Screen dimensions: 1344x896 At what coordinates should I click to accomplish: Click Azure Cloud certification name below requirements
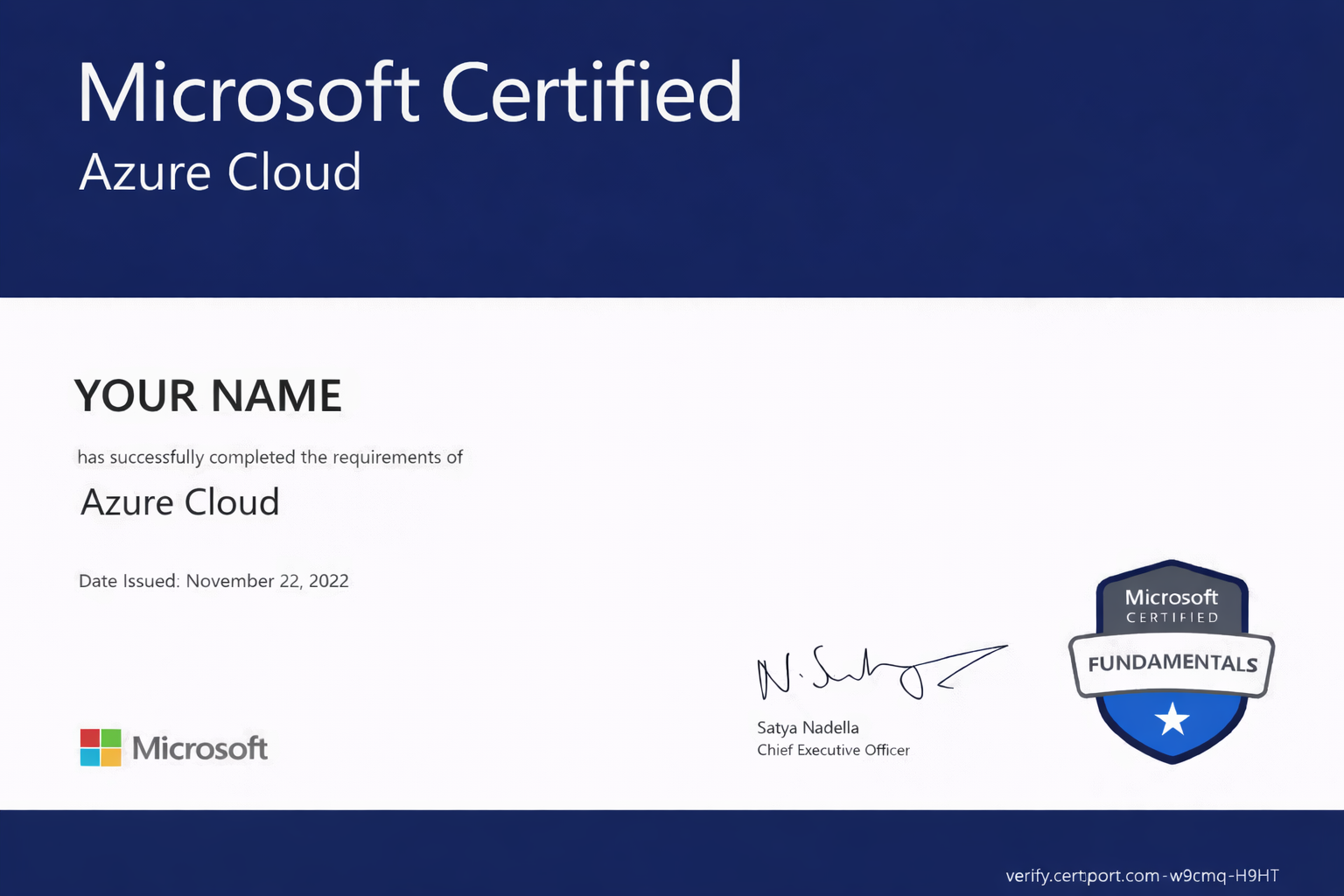pos(180,502)
